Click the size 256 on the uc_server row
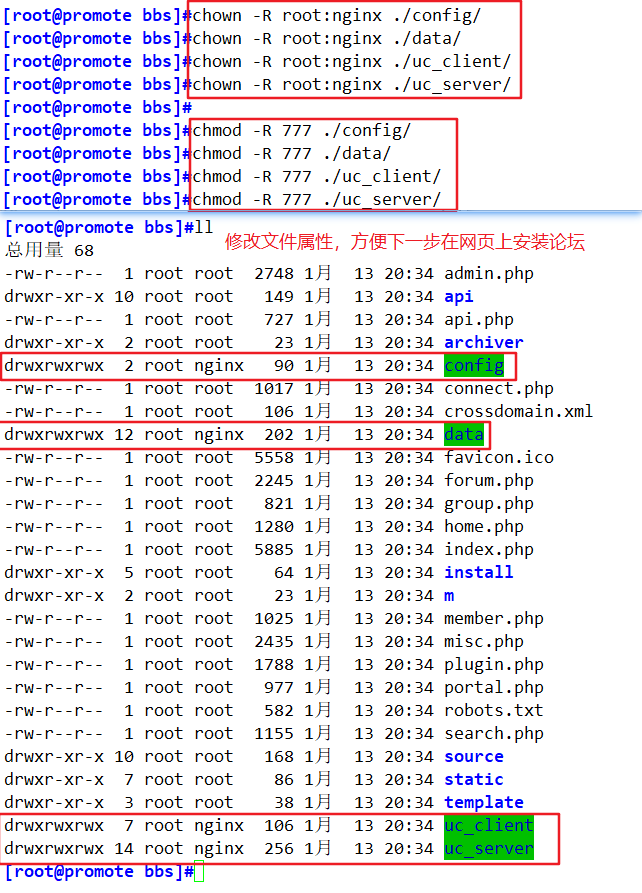This screenshot has height=893, width=642. pyautogui.click(x=279, y=849)
